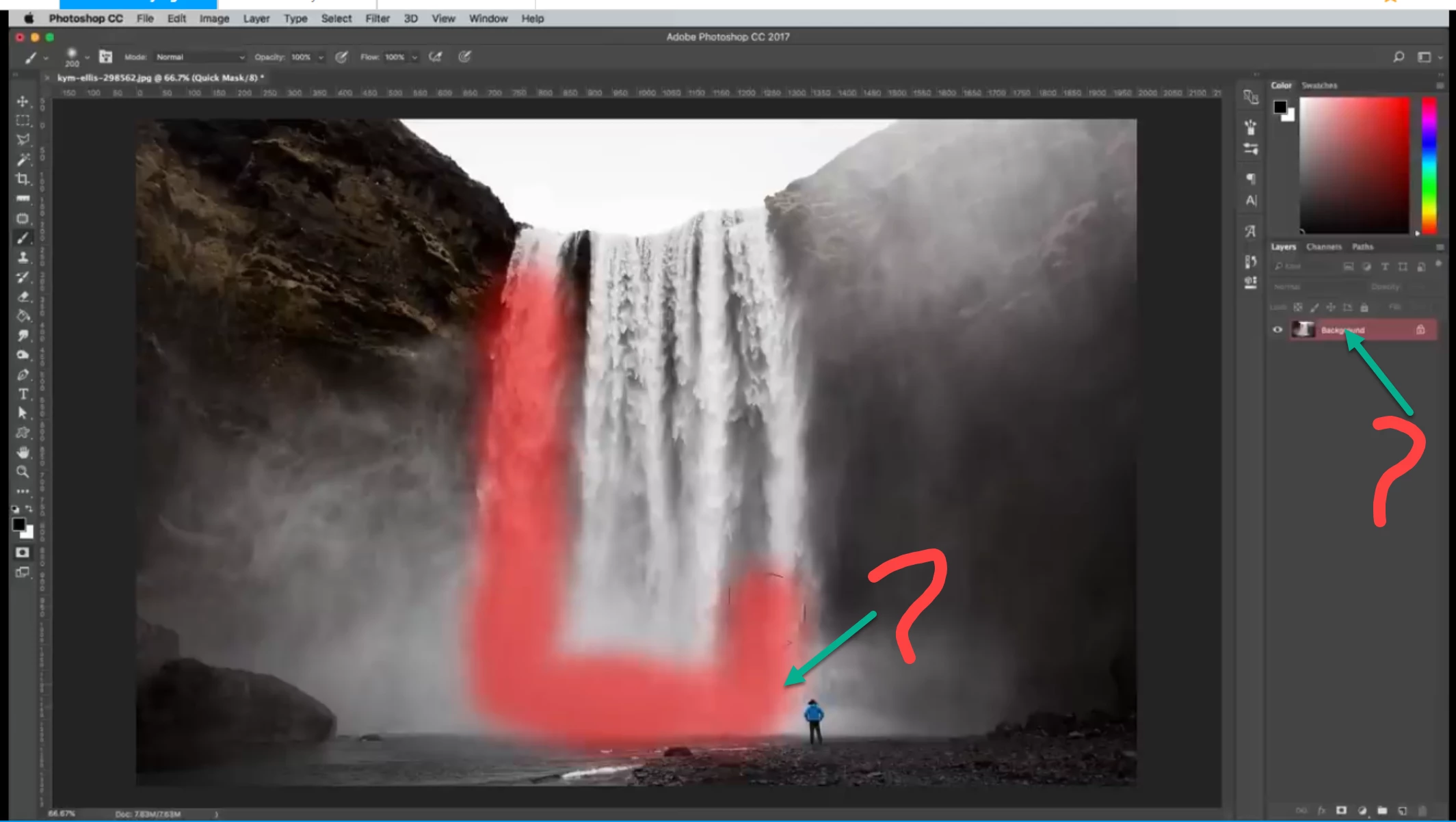The image size is (1456, 822).
Task: Toggle Quick Mask mode in toolbar
Action: (x=23, y=553)
